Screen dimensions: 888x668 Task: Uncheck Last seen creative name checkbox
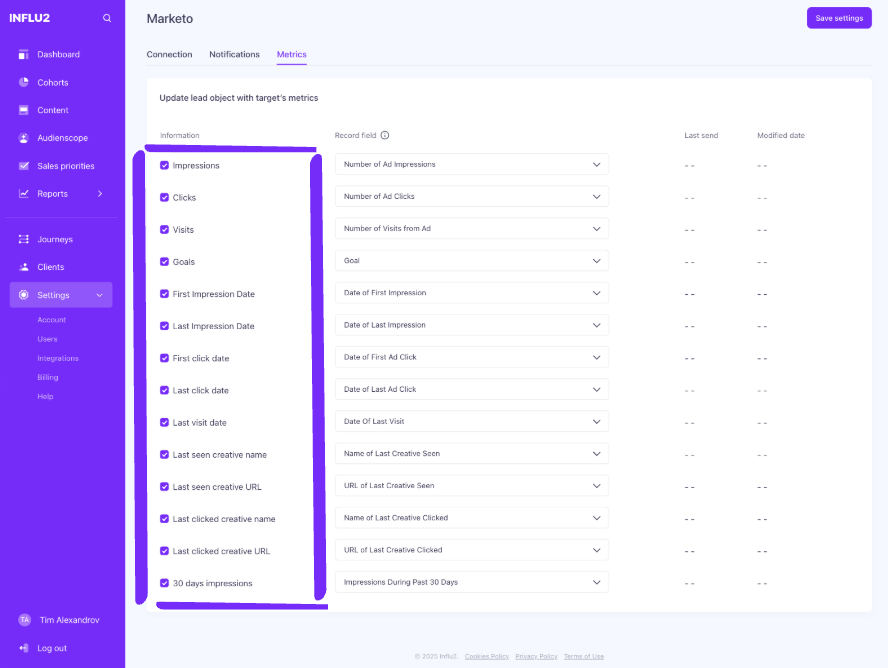click(x=164, y=455)
